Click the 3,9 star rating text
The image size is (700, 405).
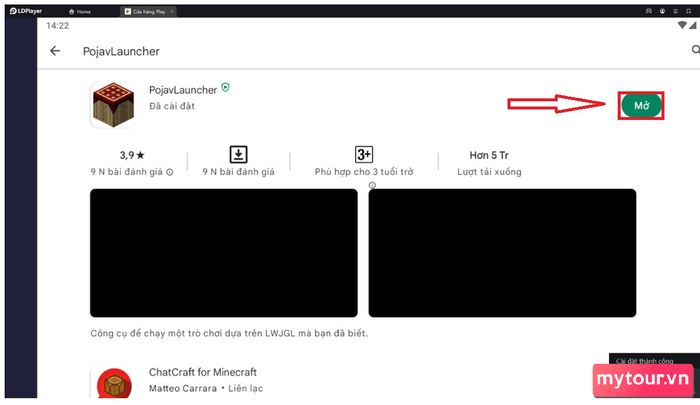132,155
